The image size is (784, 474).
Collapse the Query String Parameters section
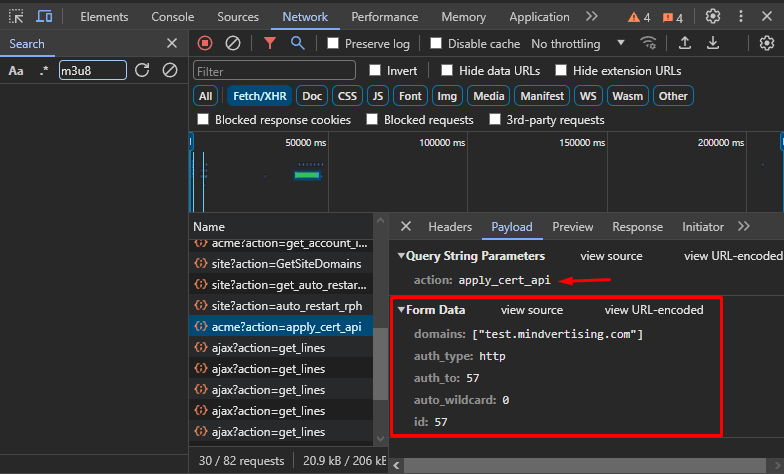tap(402, 256)
